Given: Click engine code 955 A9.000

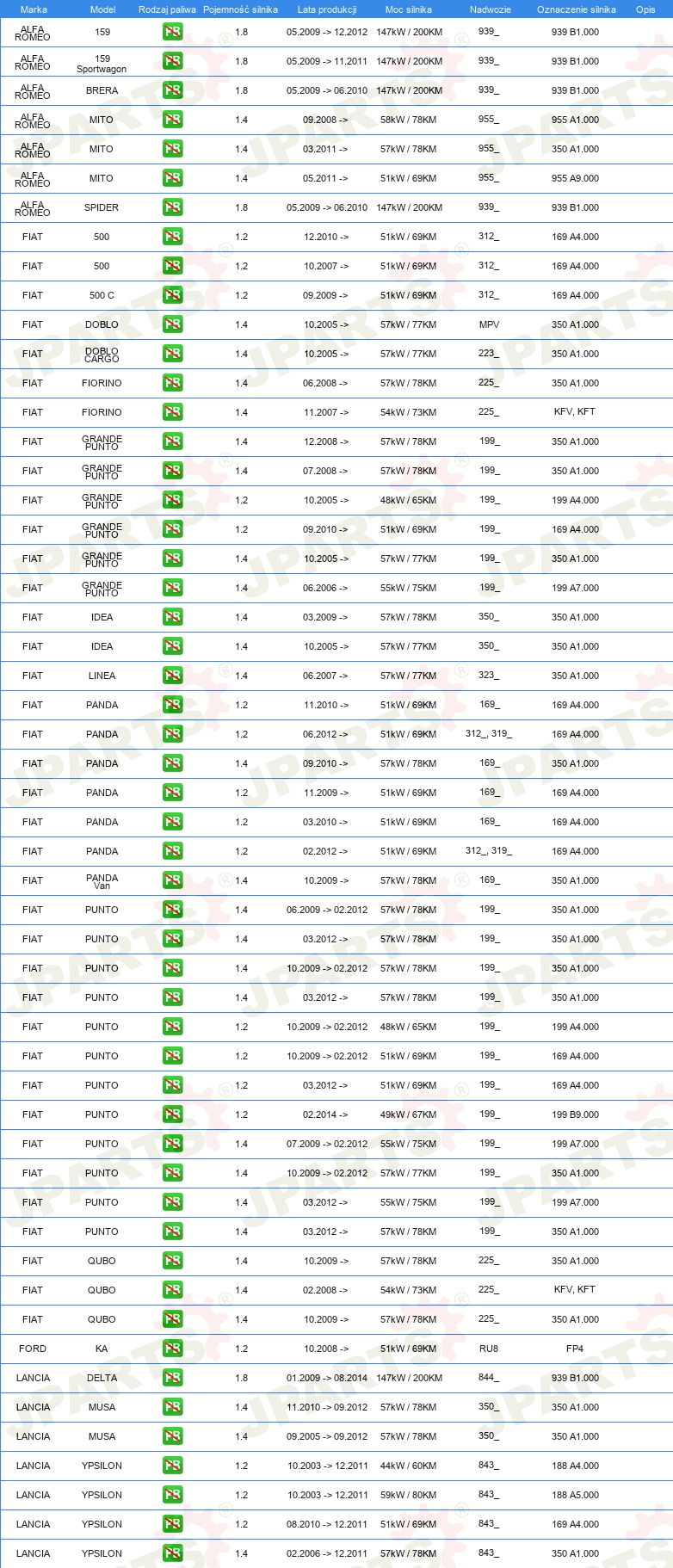Looking at the screenshot, I should pos(575,178).
